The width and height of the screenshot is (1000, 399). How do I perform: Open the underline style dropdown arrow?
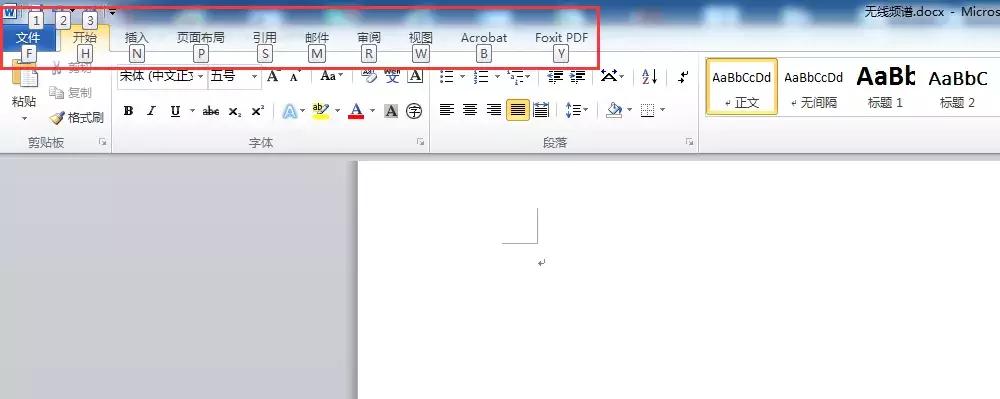192,112
